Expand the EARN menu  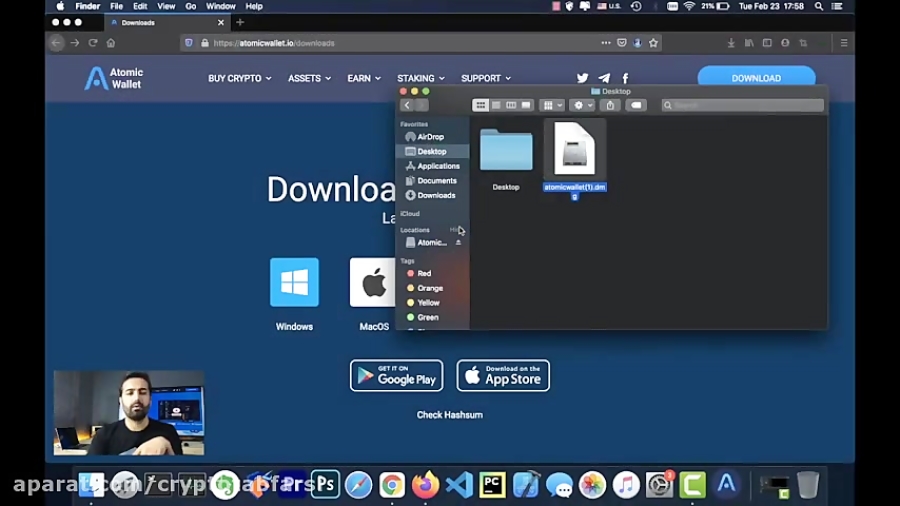[364, 78]
